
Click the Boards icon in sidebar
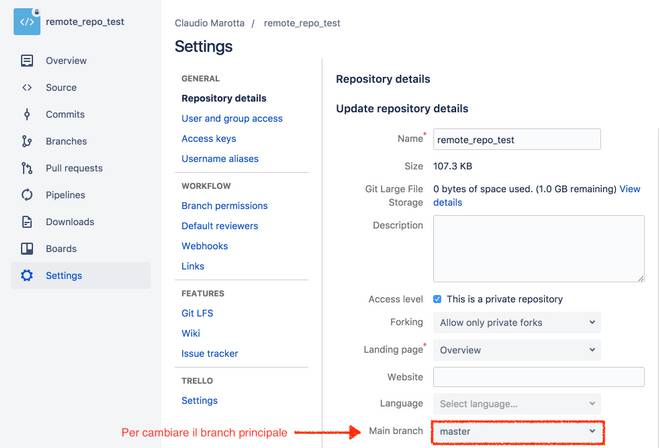(27, 249)
